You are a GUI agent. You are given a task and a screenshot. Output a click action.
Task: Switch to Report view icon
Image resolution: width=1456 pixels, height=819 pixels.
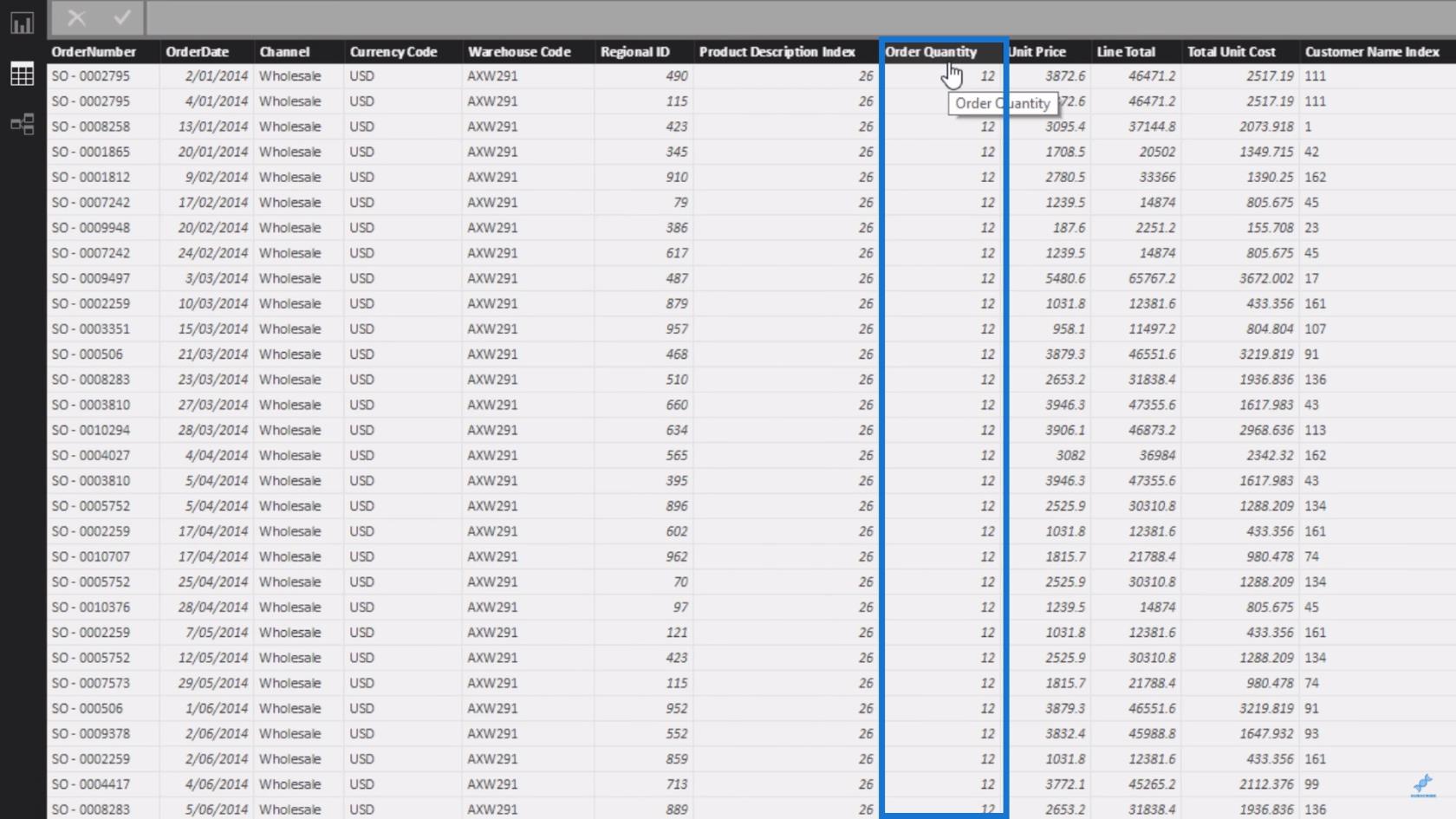pyautogui.click(x=23, y=23)
